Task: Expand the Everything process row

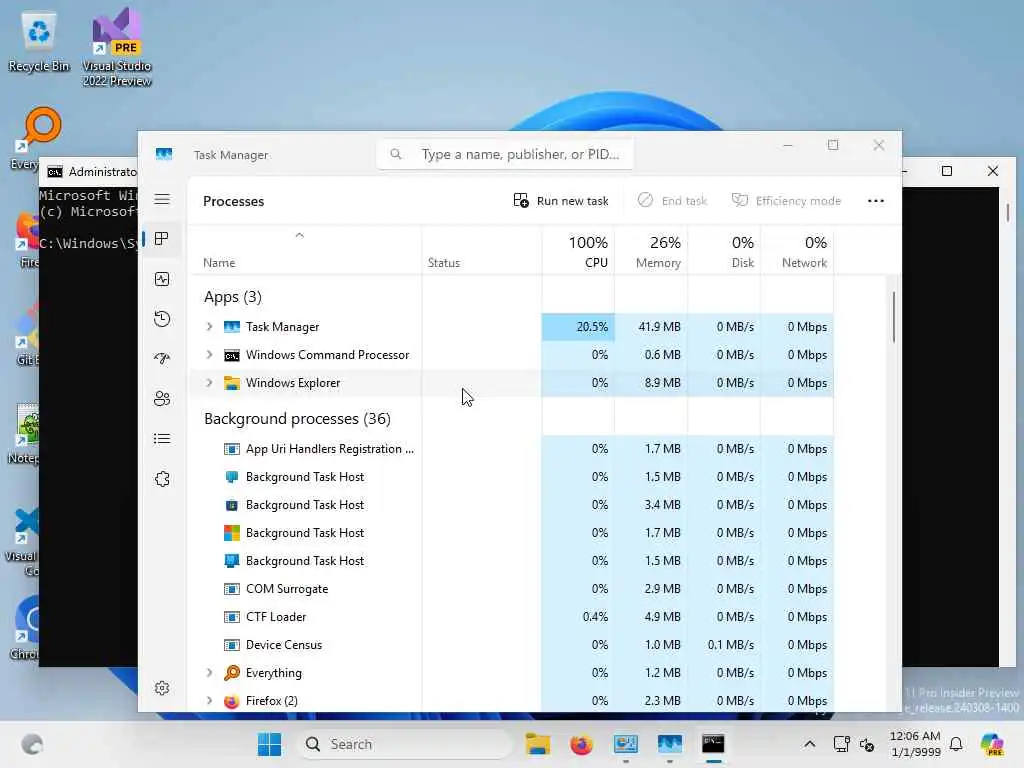Action: tap(209, 673)
